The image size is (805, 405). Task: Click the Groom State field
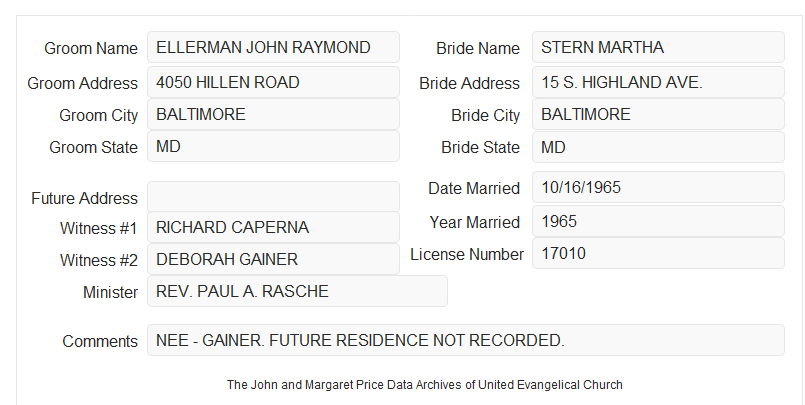tap(273, 146)
